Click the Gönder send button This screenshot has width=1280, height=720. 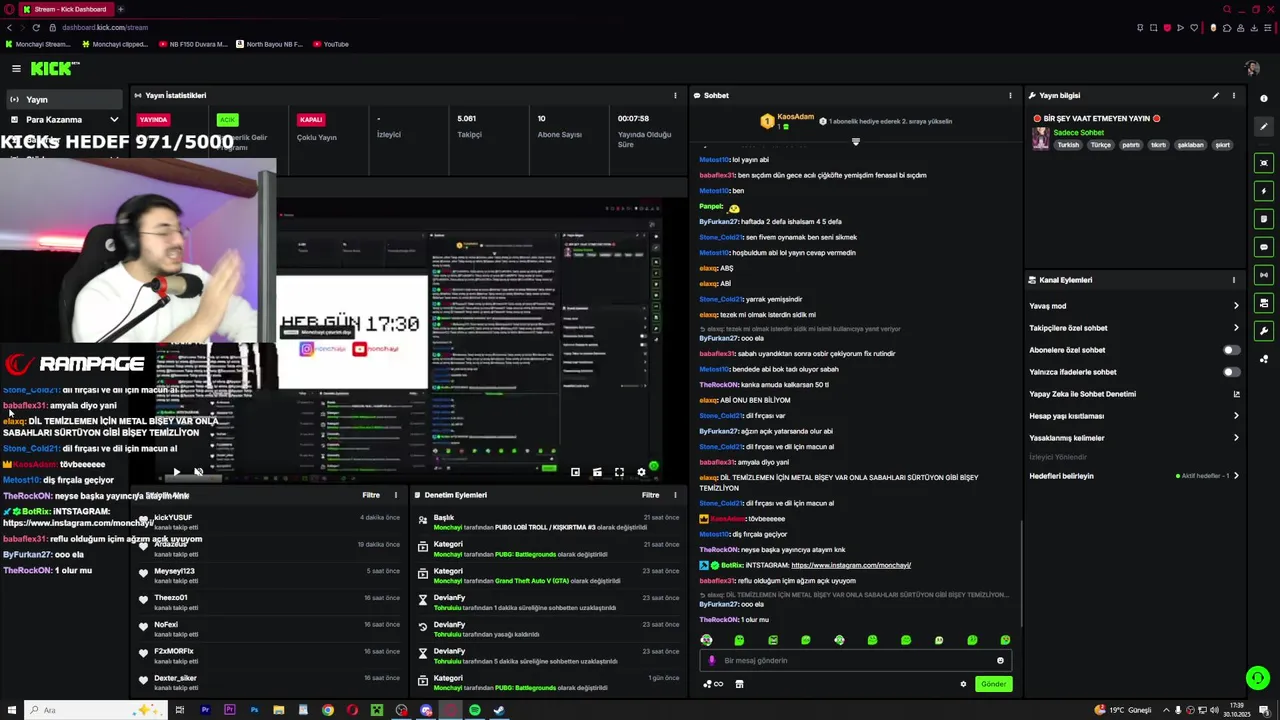tap(993, 684)
